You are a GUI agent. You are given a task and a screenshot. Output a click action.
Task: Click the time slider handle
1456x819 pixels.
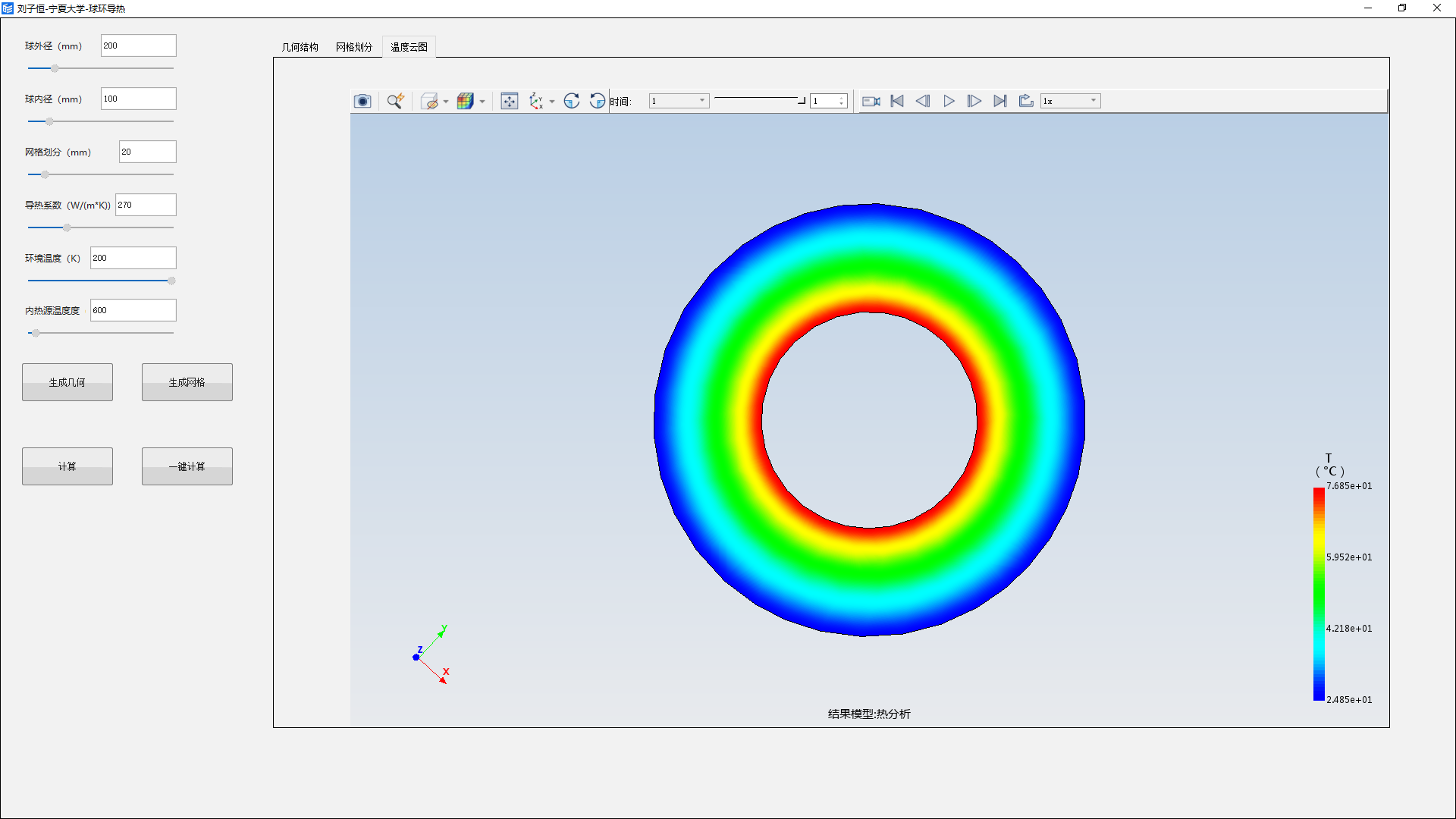point(802,100)
